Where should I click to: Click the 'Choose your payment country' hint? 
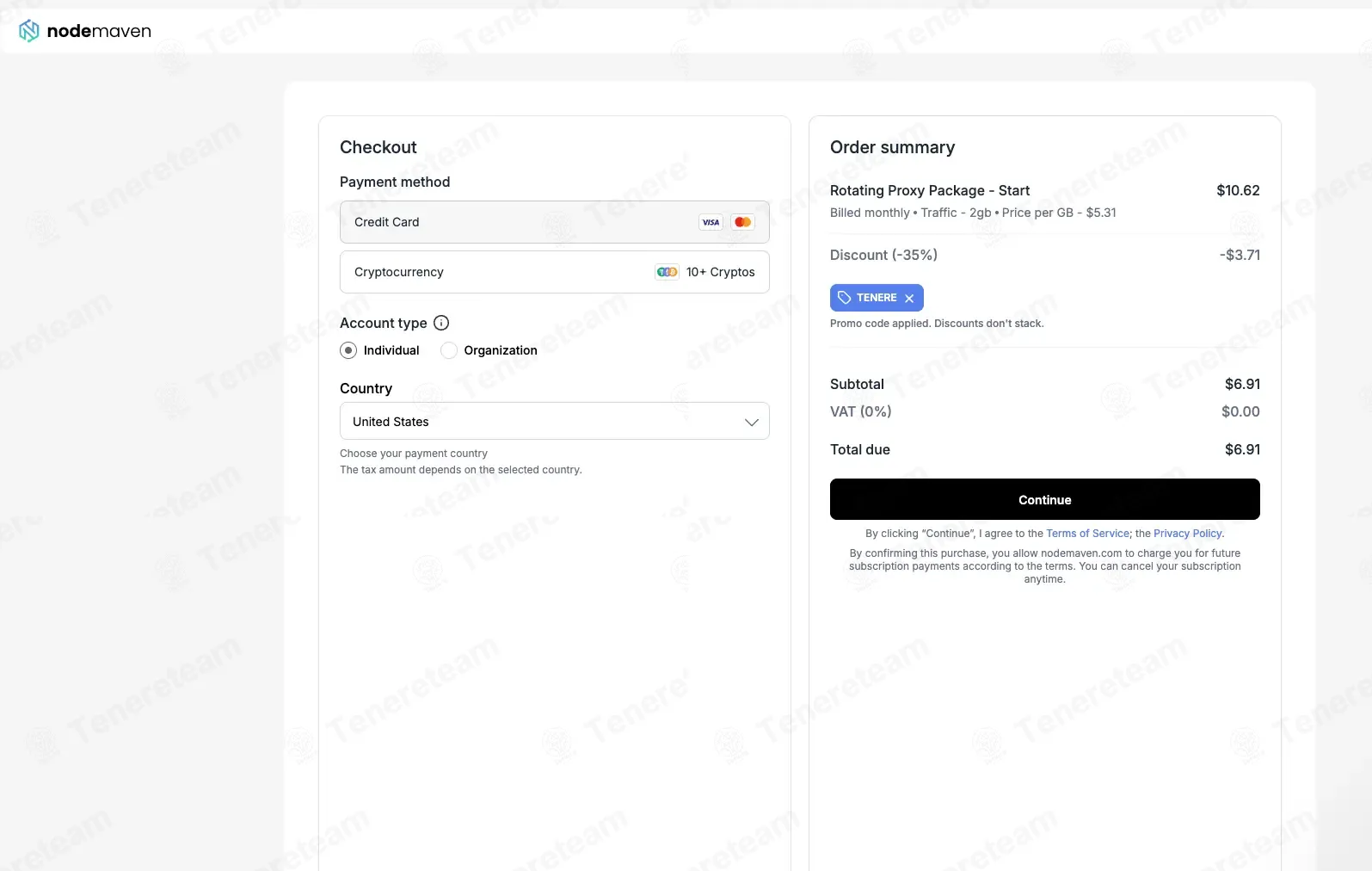[414, 454]
